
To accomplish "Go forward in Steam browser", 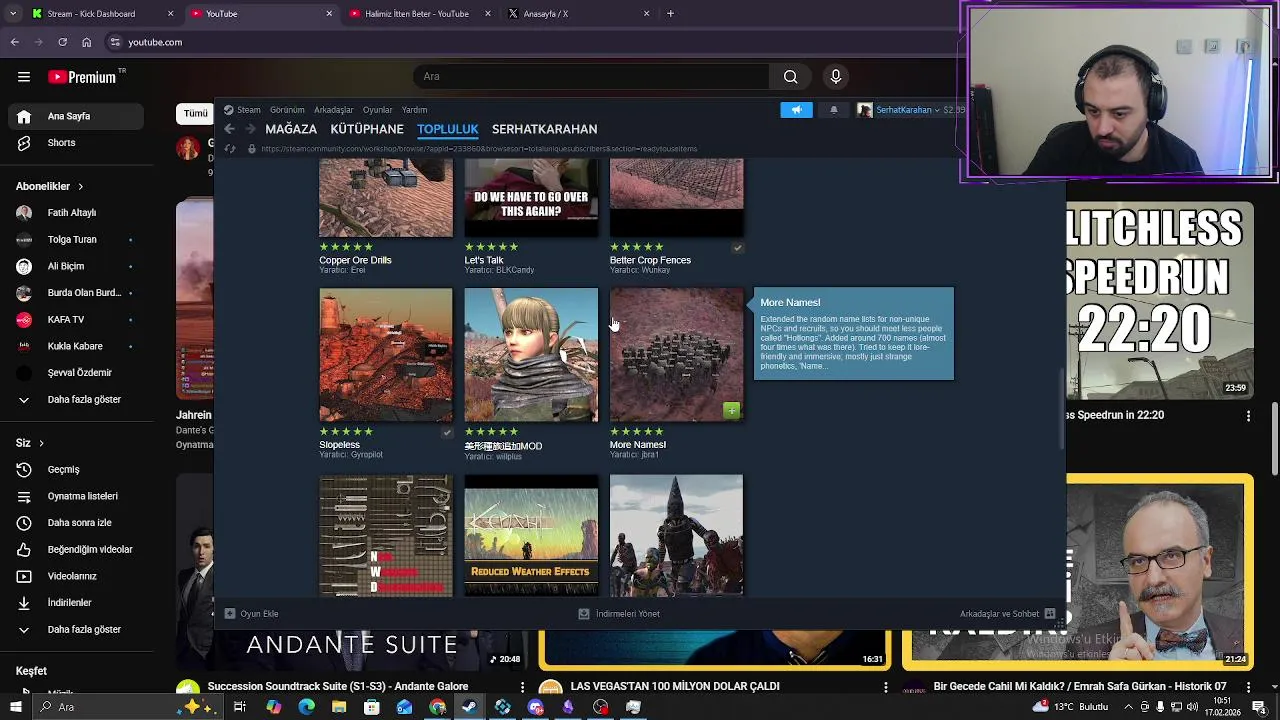I will pyautogui.click(x=250, y=129).
